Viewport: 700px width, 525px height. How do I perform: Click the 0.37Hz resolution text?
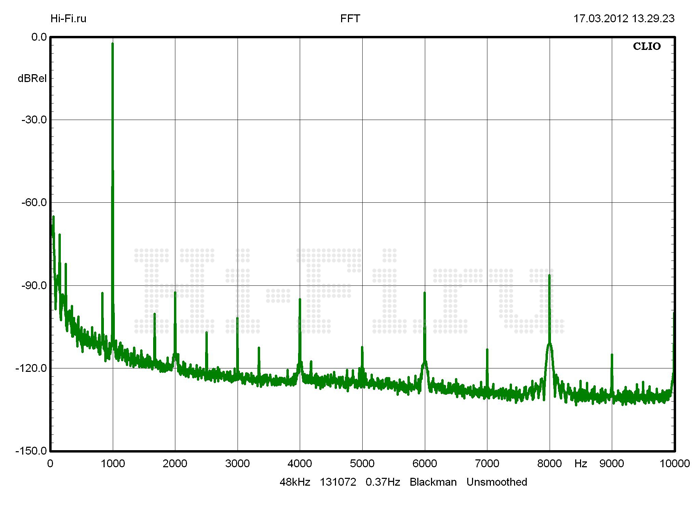(x=383, y=482)
